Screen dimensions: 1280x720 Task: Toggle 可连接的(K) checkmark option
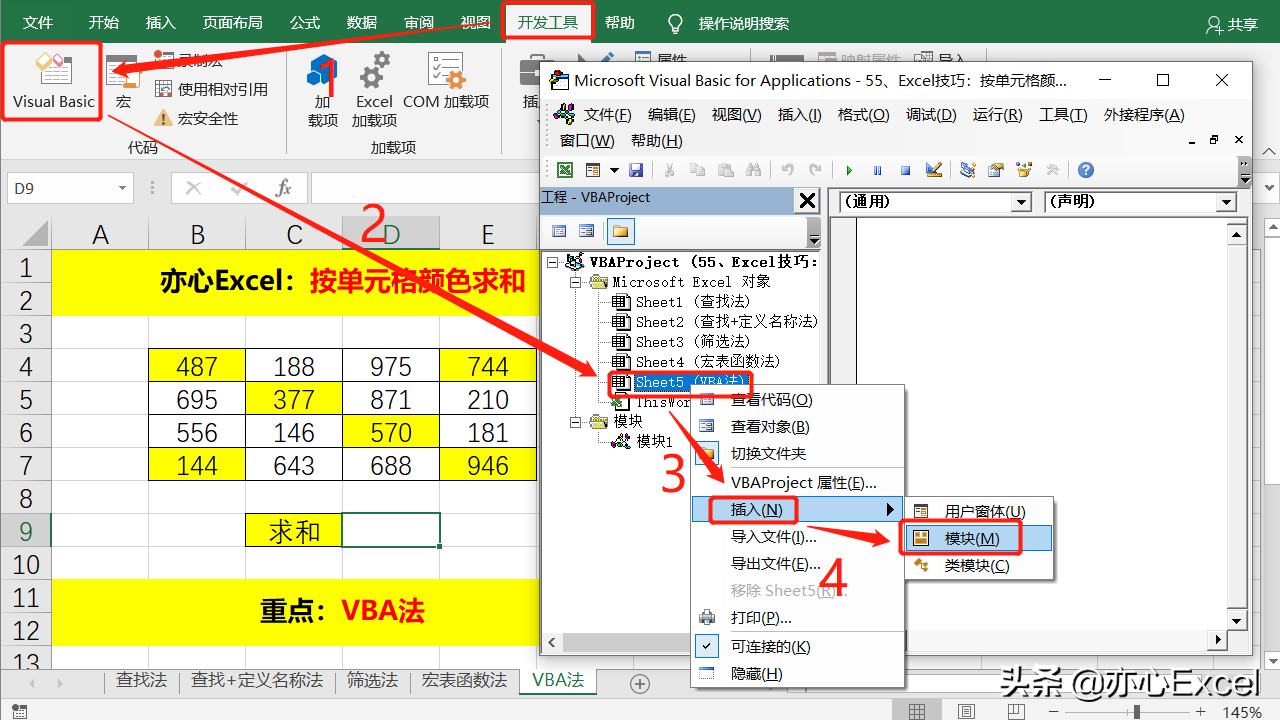[x=798, y=647]
